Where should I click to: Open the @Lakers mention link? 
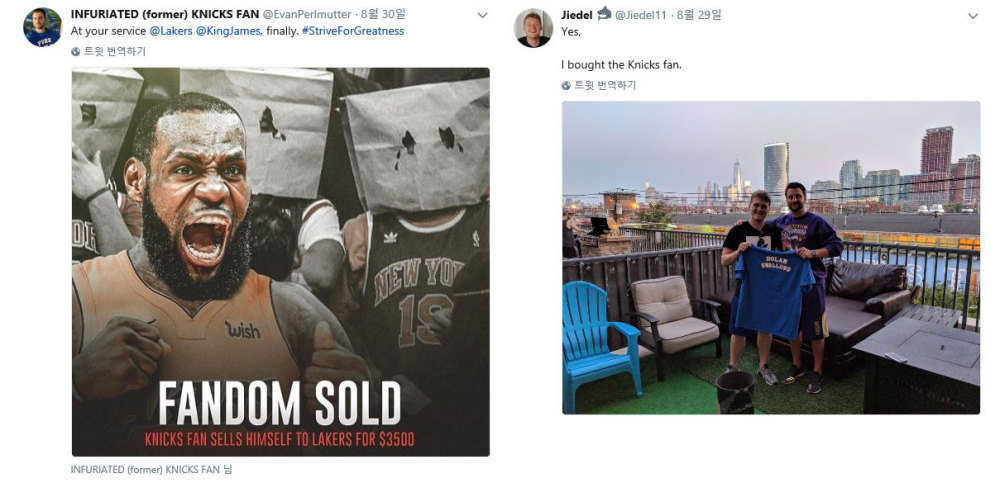coord(171,31)
